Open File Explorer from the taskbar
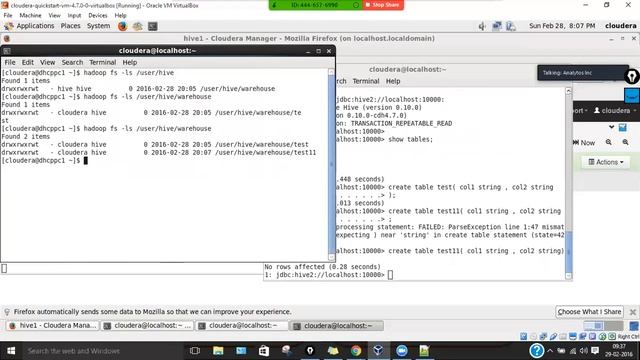The image size is (640, 360). (x=218, y=351)
